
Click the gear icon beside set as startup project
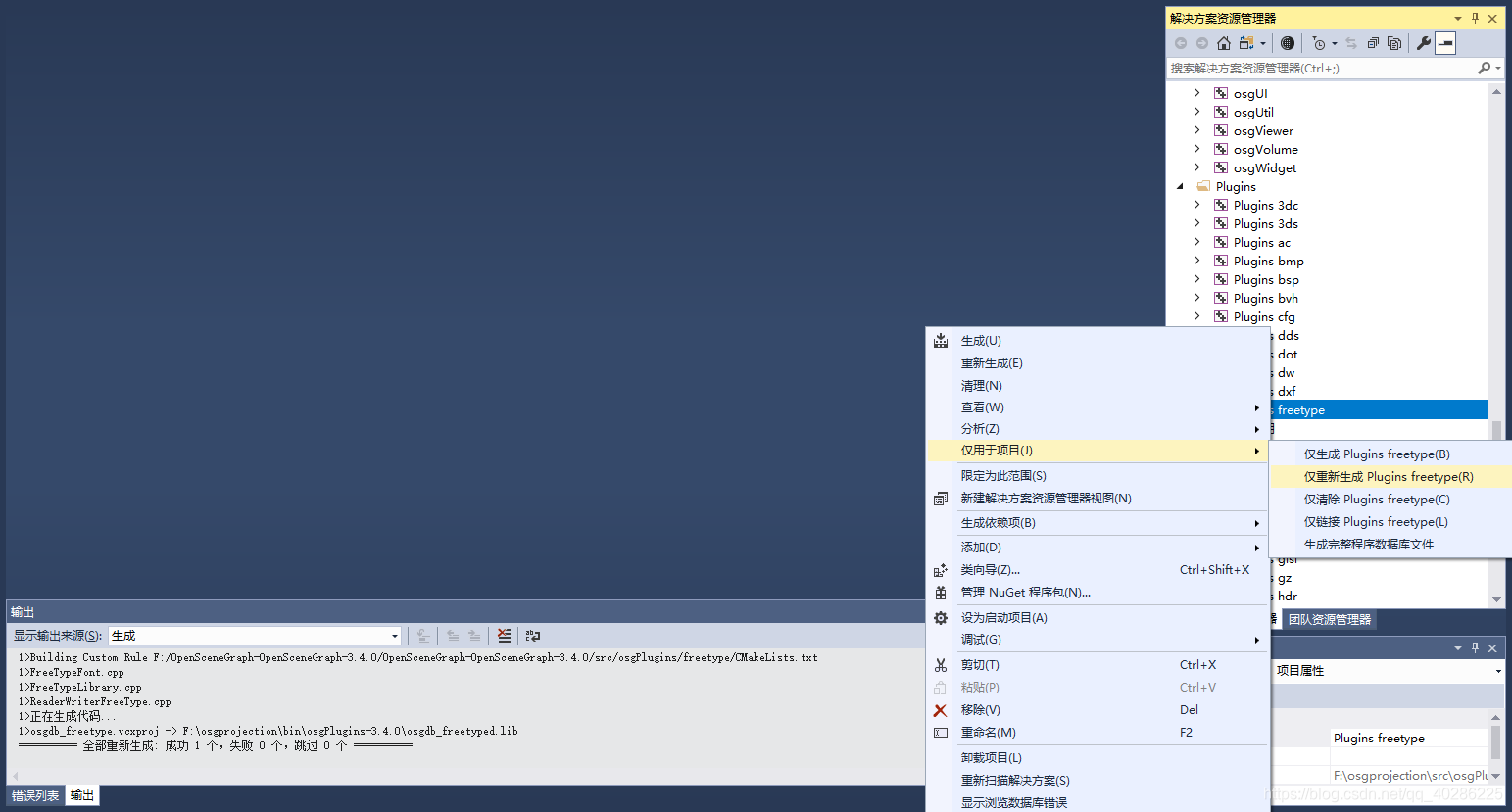tap(941, 618)
